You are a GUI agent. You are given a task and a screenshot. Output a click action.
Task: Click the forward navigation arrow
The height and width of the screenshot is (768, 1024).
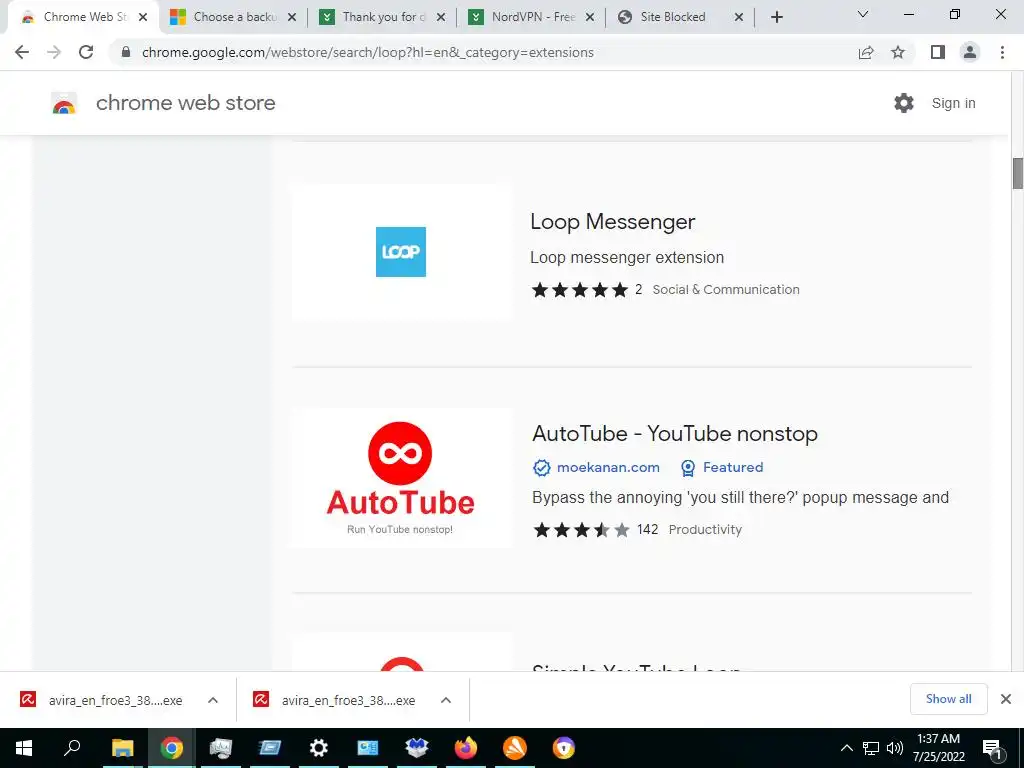pyautogui.click(x=54, y=52)
